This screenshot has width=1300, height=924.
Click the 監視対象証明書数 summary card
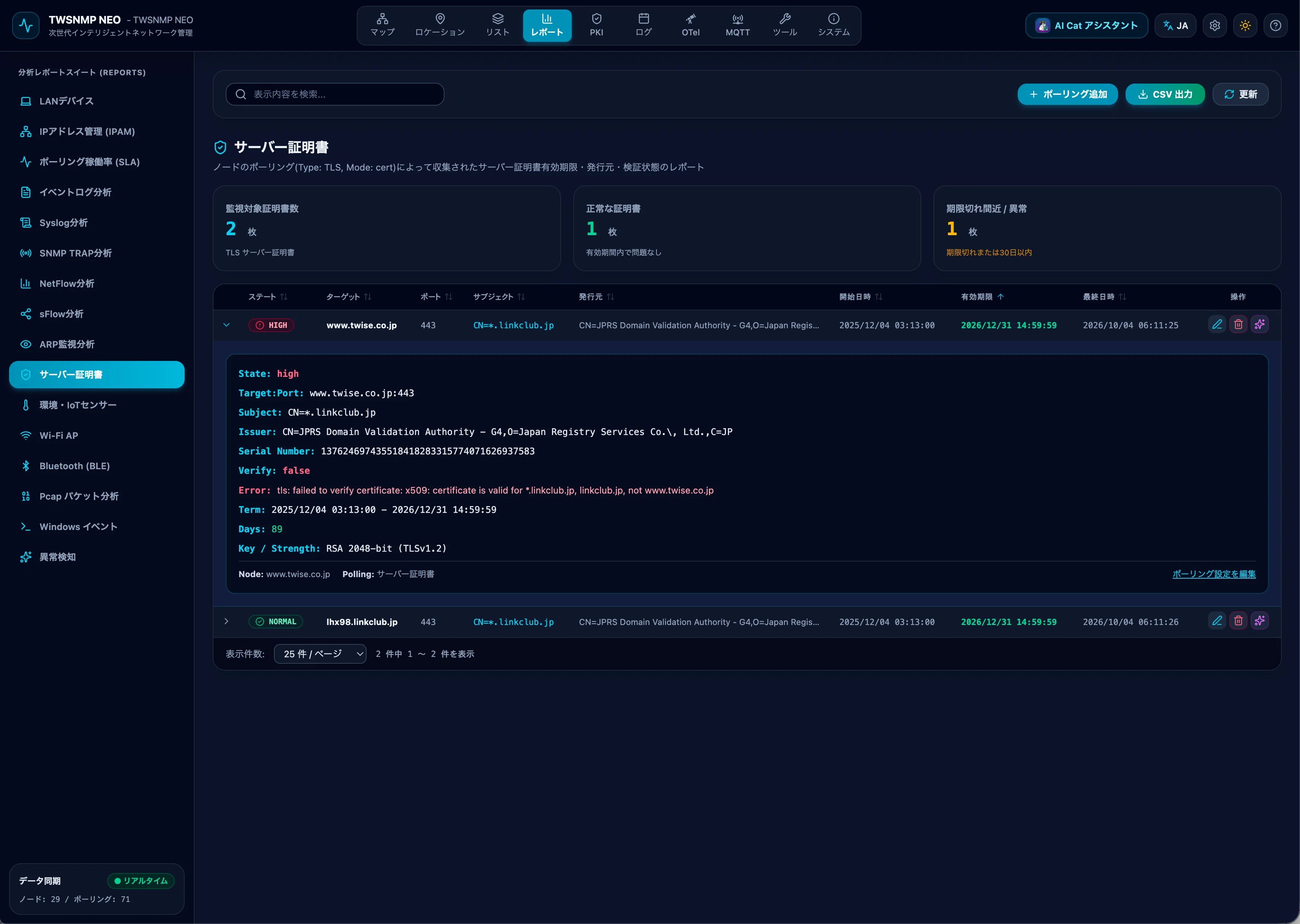point(387,228)
